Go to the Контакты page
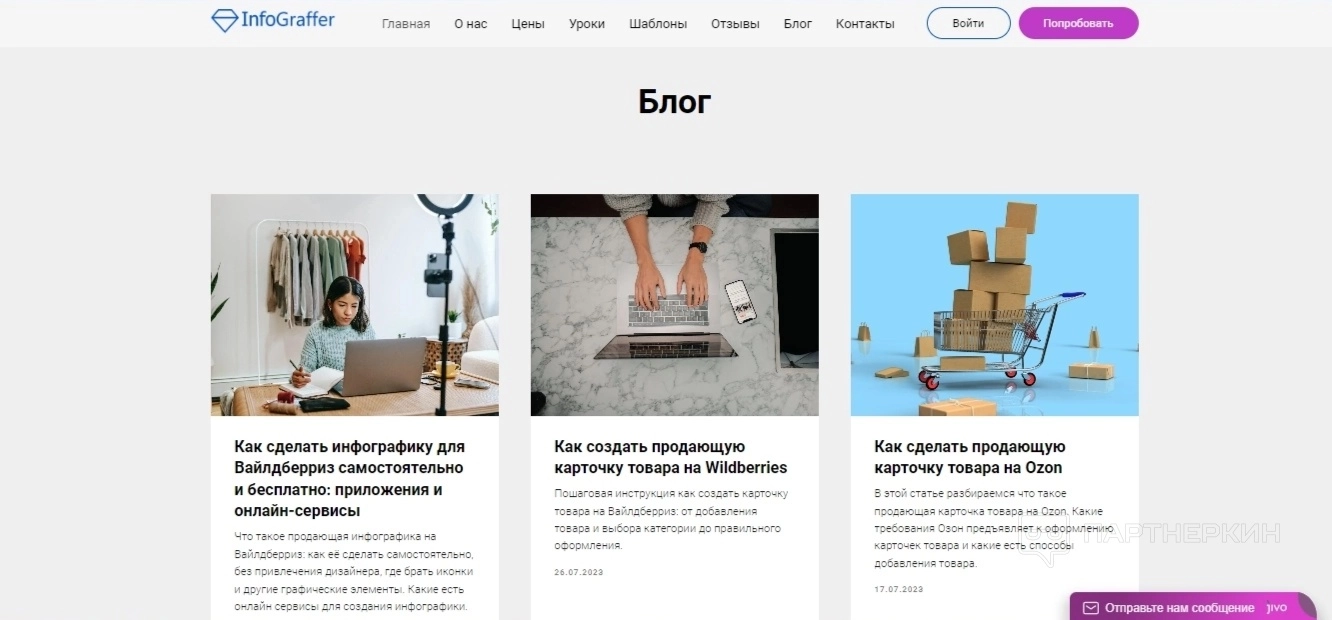This screenshot has height=620, width=1332. pyautogui.click(x=865, y=24)
